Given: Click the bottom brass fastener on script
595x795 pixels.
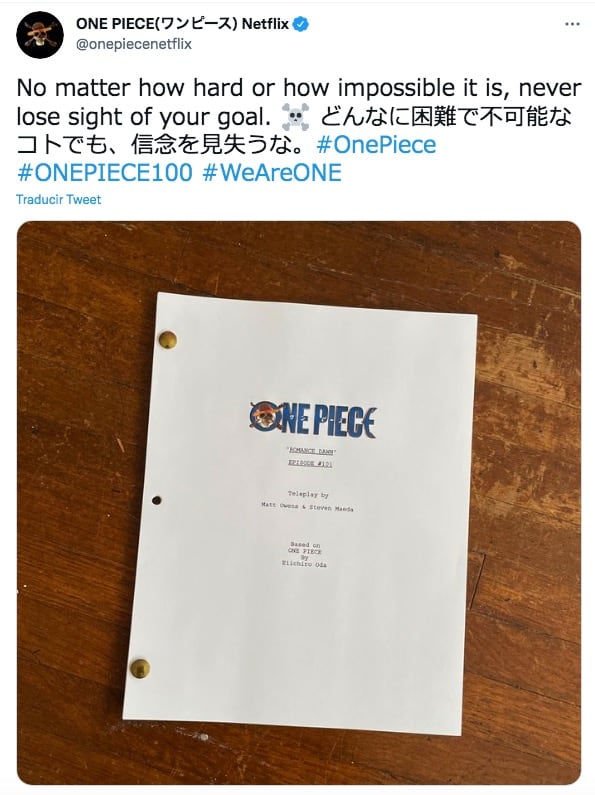Looking at the screenshot, I should coord(140,668).
